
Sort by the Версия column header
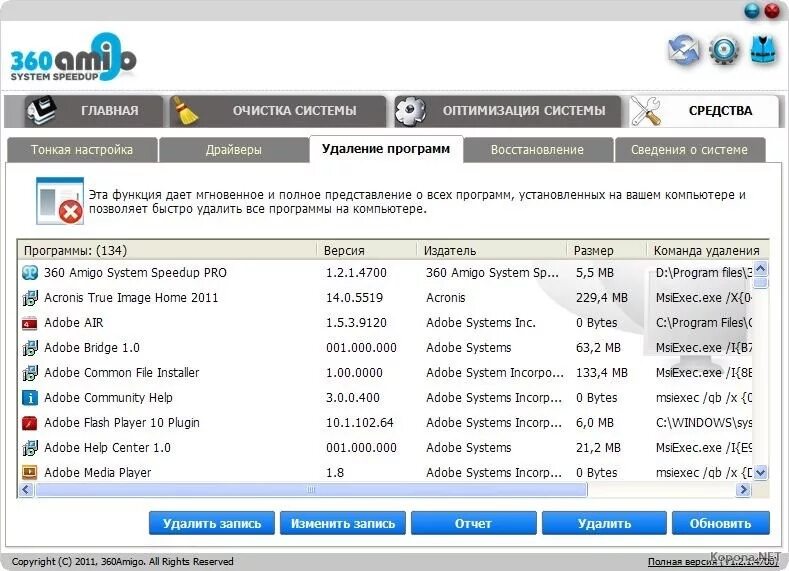point(367,251)
